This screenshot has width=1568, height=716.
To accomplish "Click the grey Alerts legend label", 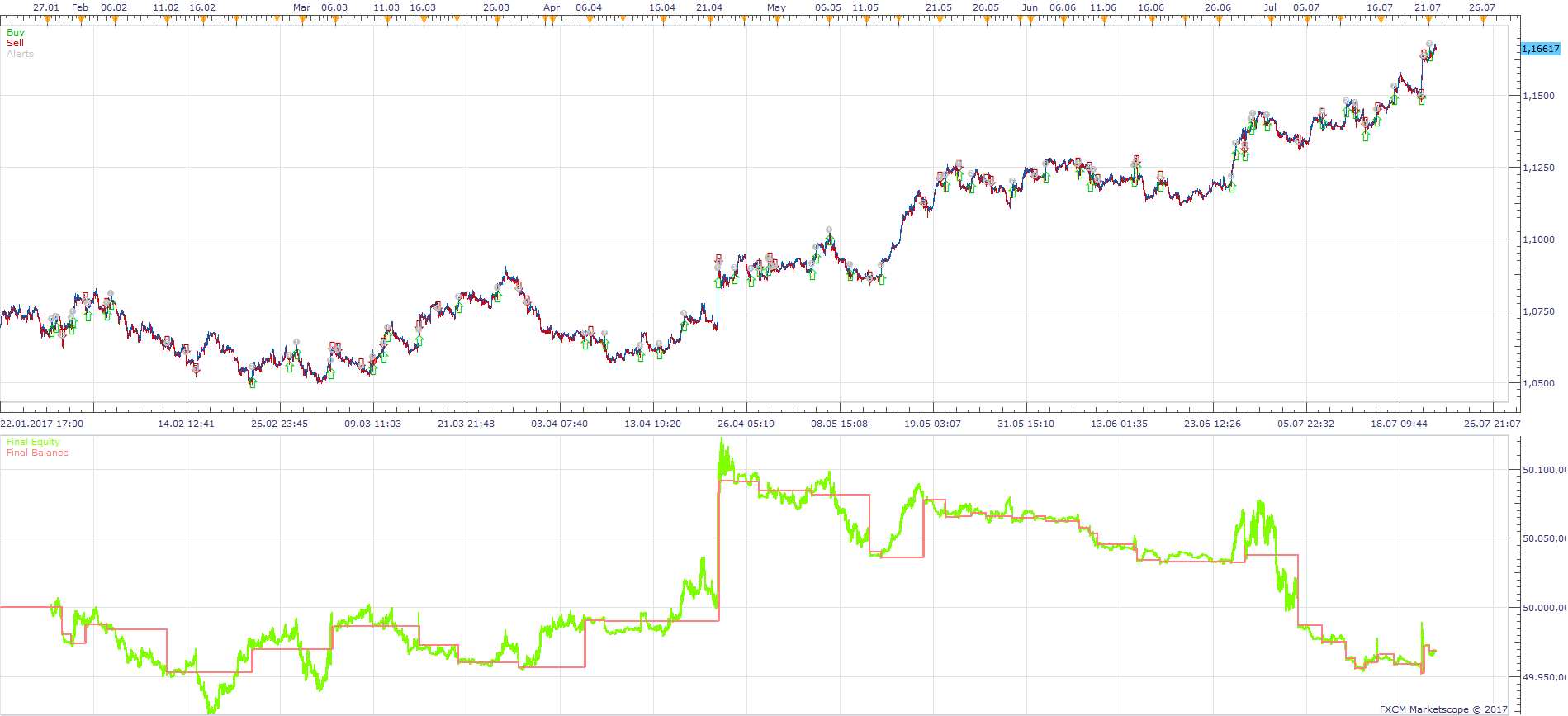I will 20,54.
